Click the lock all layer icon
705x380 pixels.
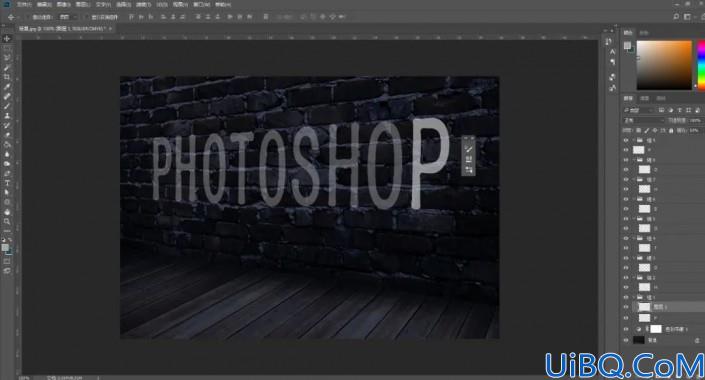click(x=671, y=130)
